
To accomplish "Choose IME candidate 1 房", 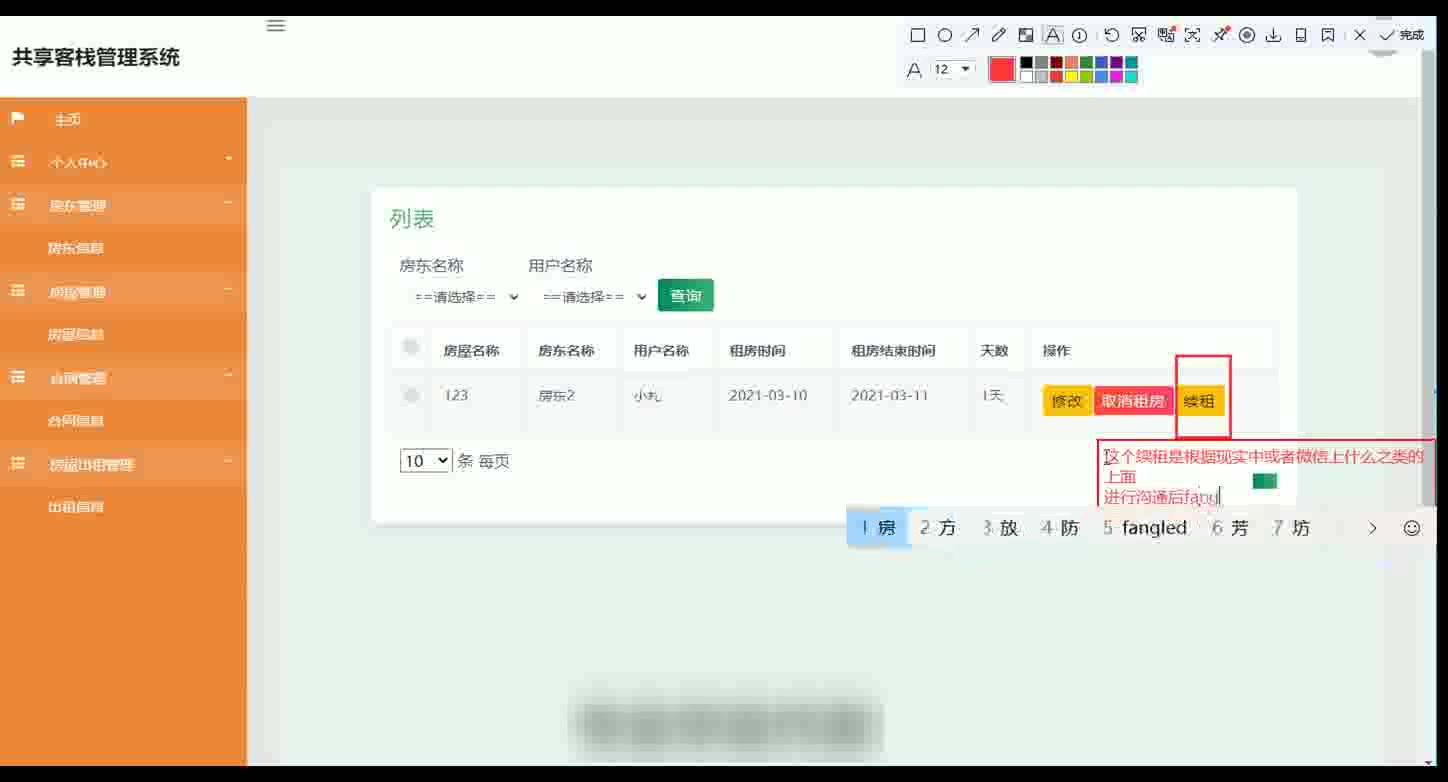I will point(878,528).
